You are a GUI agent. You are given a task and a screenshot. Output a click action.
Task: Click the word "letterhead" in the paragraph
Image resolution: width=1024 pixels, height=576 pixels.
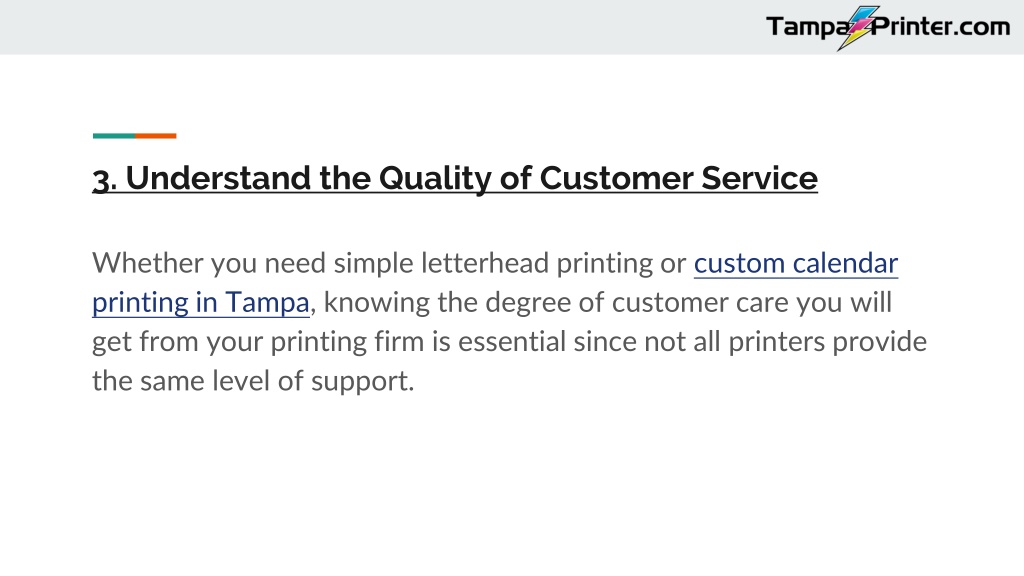click(x=485, y=263)
